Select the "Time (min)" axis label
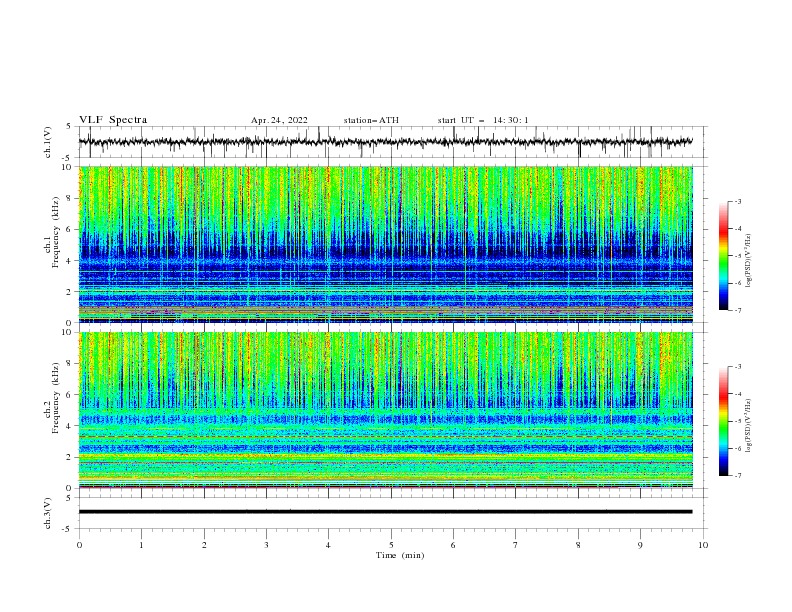The image size is (792, 612). pos(400,555)
